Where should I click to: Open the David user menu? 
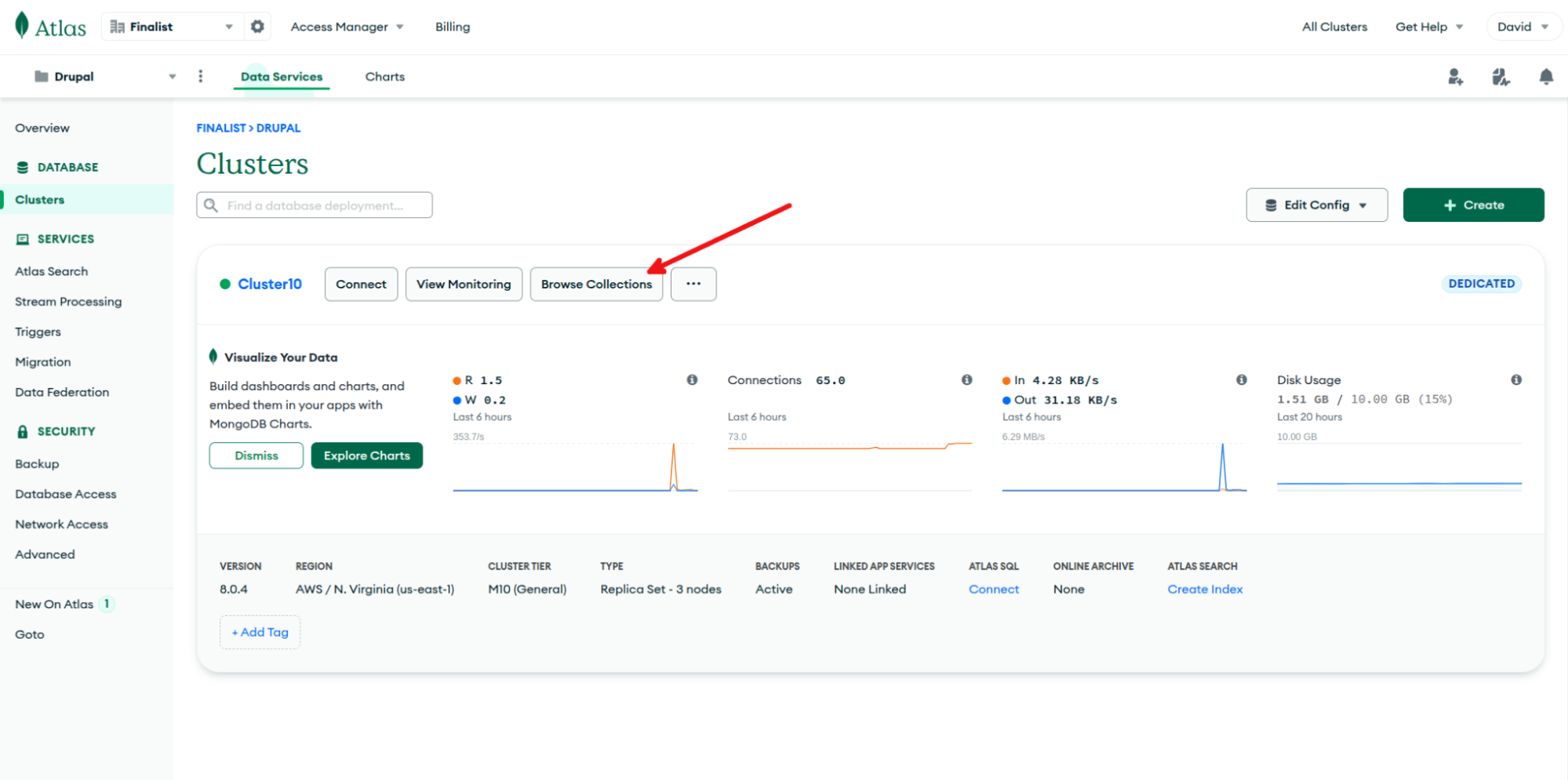(x=1523, y=27)
